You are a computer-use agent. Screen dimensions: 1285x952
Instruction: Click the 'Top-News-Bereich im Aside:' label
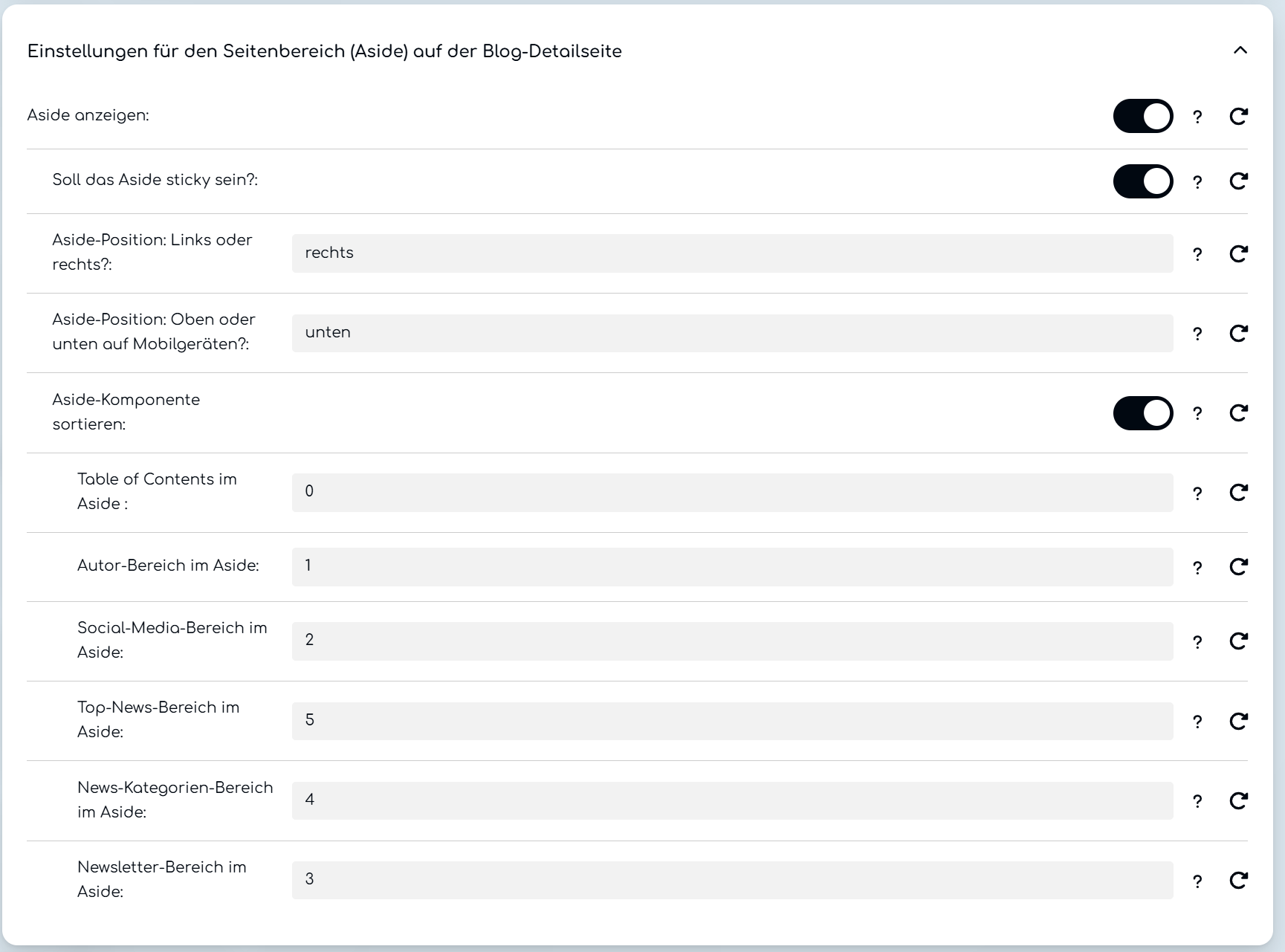click(x=158, y=719)
